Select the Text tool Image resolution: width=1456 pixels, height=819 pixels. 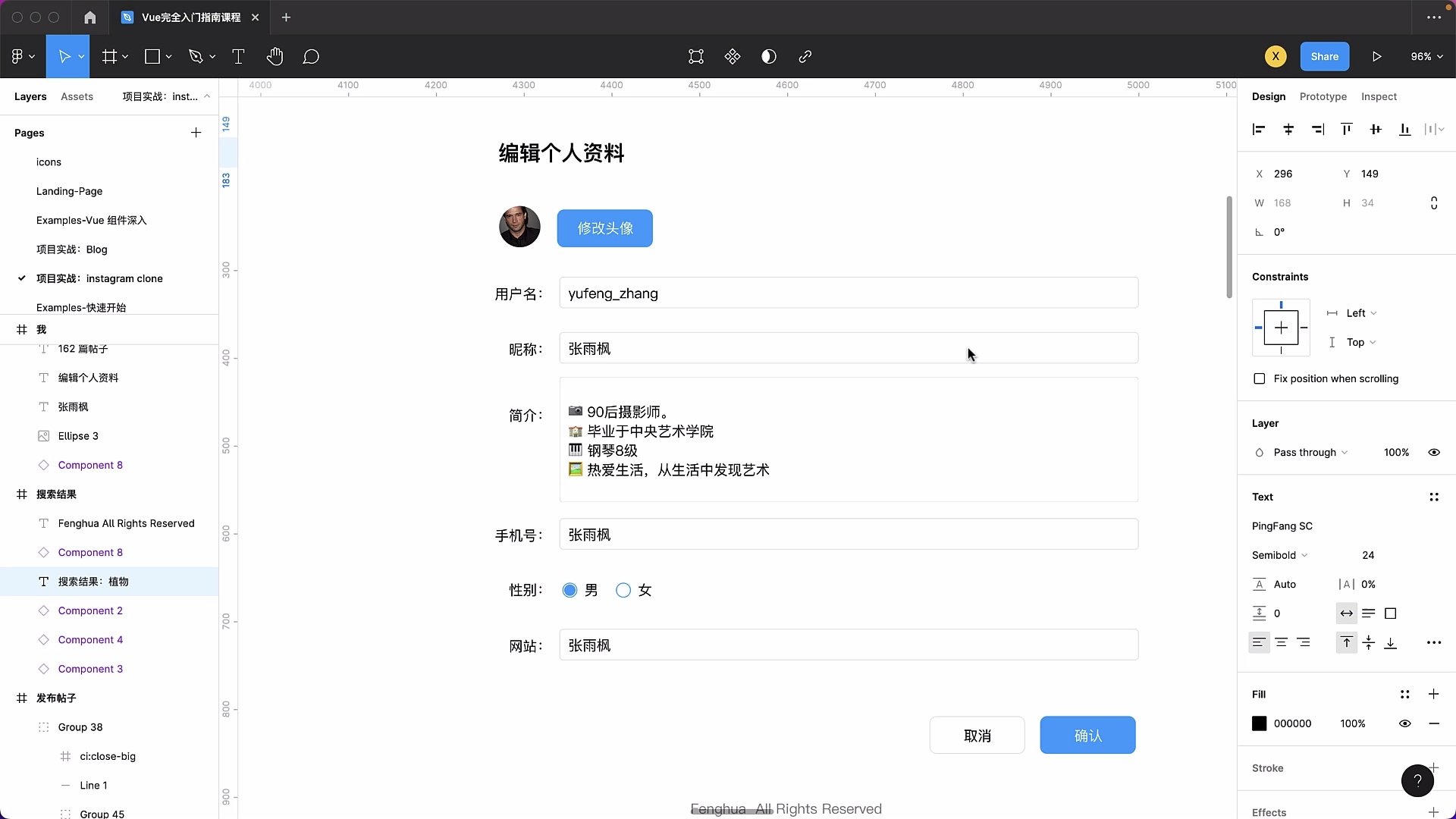tap(238, 56)
